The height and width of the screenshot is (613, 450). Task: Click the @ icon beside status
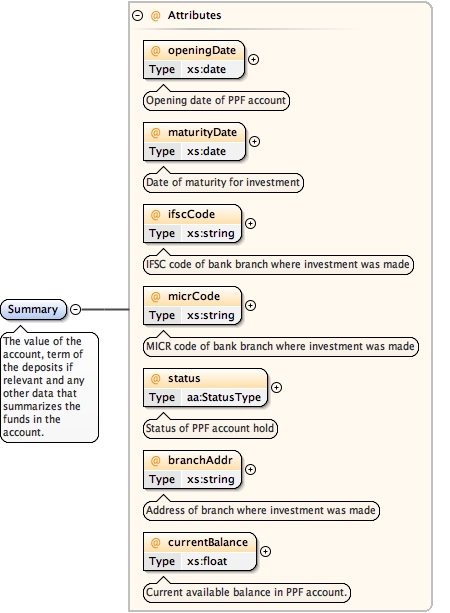tap(156, 379)
